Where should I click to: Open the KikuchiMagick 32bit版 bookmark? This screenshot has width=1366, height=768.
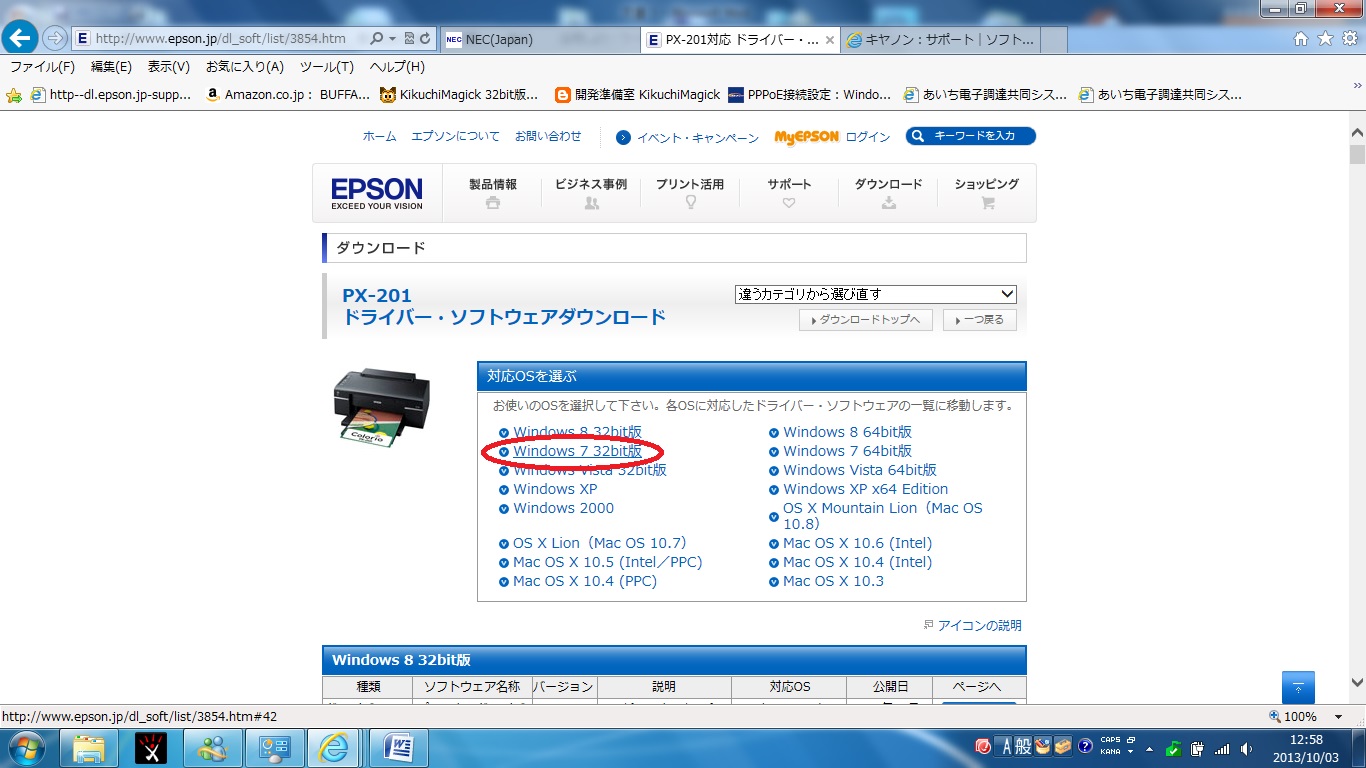tap(458, 95)
